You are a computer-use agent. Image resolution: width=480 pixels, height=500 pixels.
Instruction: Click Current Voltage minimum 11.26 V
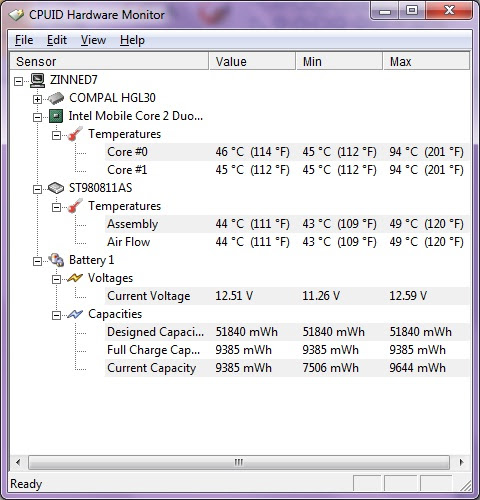coord(321,296)
